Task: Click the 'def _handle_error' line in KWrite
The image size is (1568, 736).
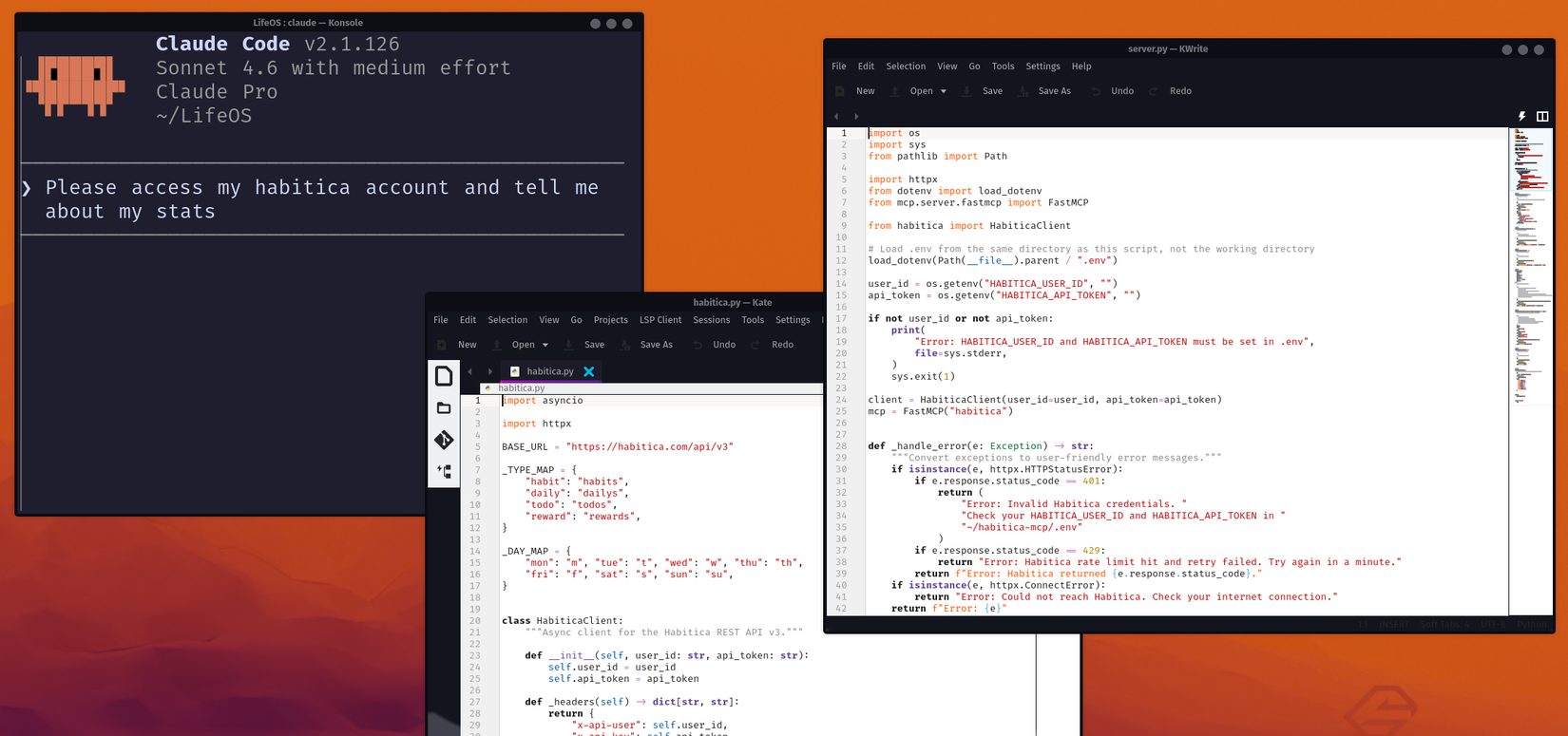Action: point(981,445)
